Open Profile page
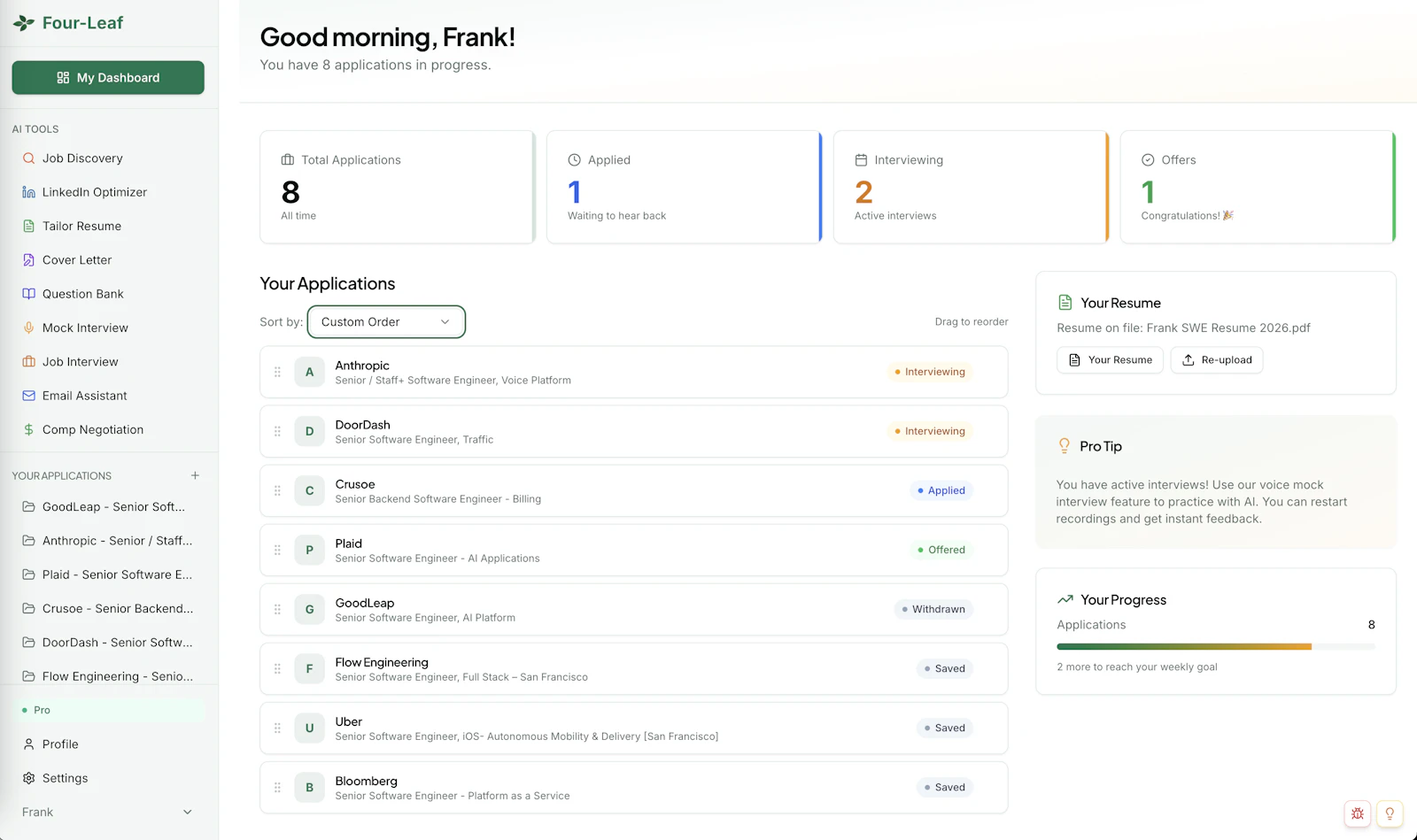1417x840 pixels. point(108,744)
